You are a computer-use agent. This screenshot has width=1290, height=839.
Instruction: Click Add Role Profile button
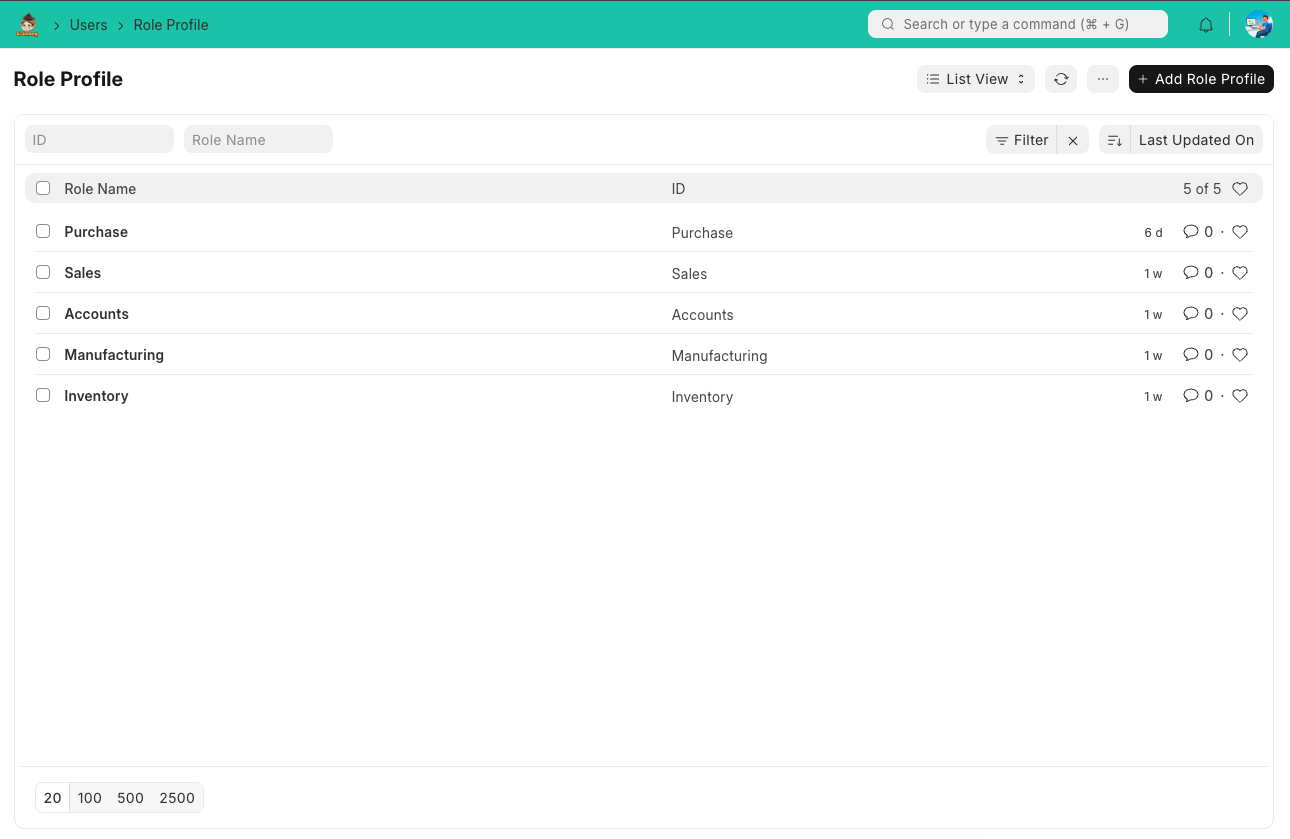pos(1201,79)
